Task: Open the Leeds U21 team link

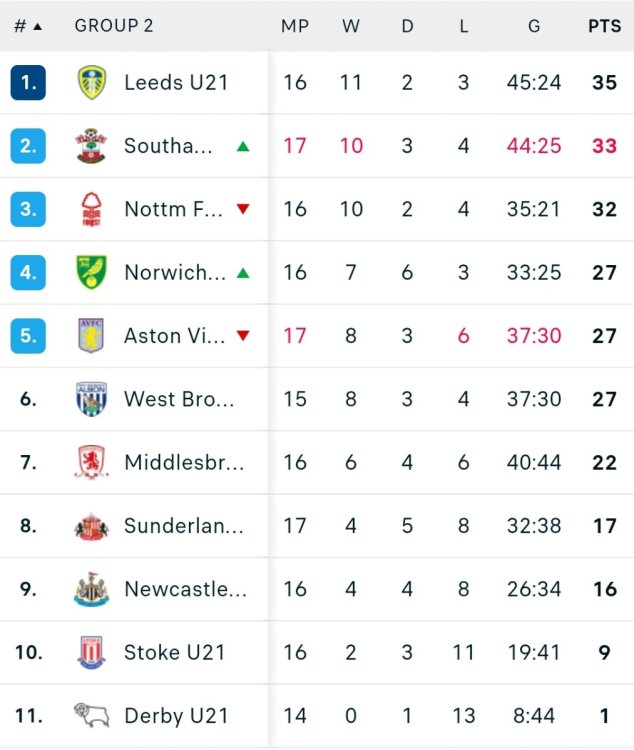Action: click(176, 83)
